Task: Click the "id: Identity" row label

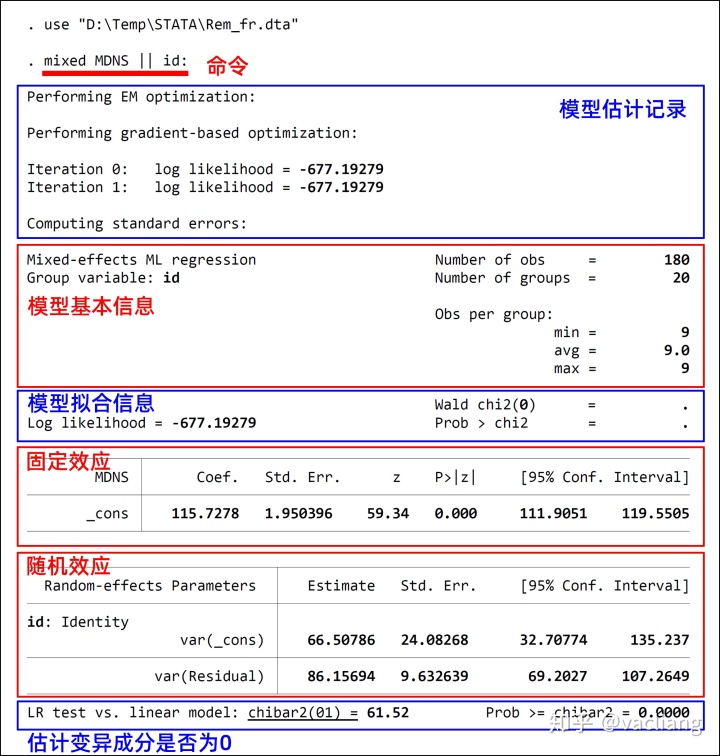Action: pos(78,622)
